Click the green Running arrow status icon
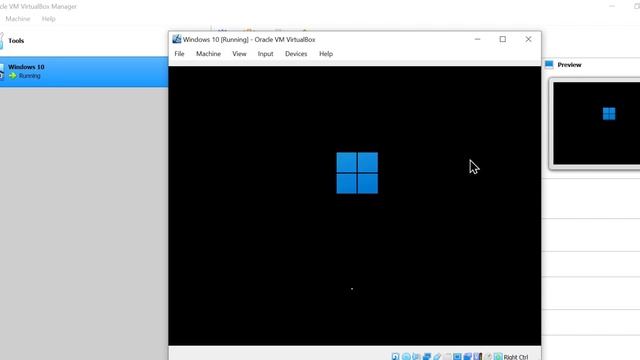 click(13, 76)
